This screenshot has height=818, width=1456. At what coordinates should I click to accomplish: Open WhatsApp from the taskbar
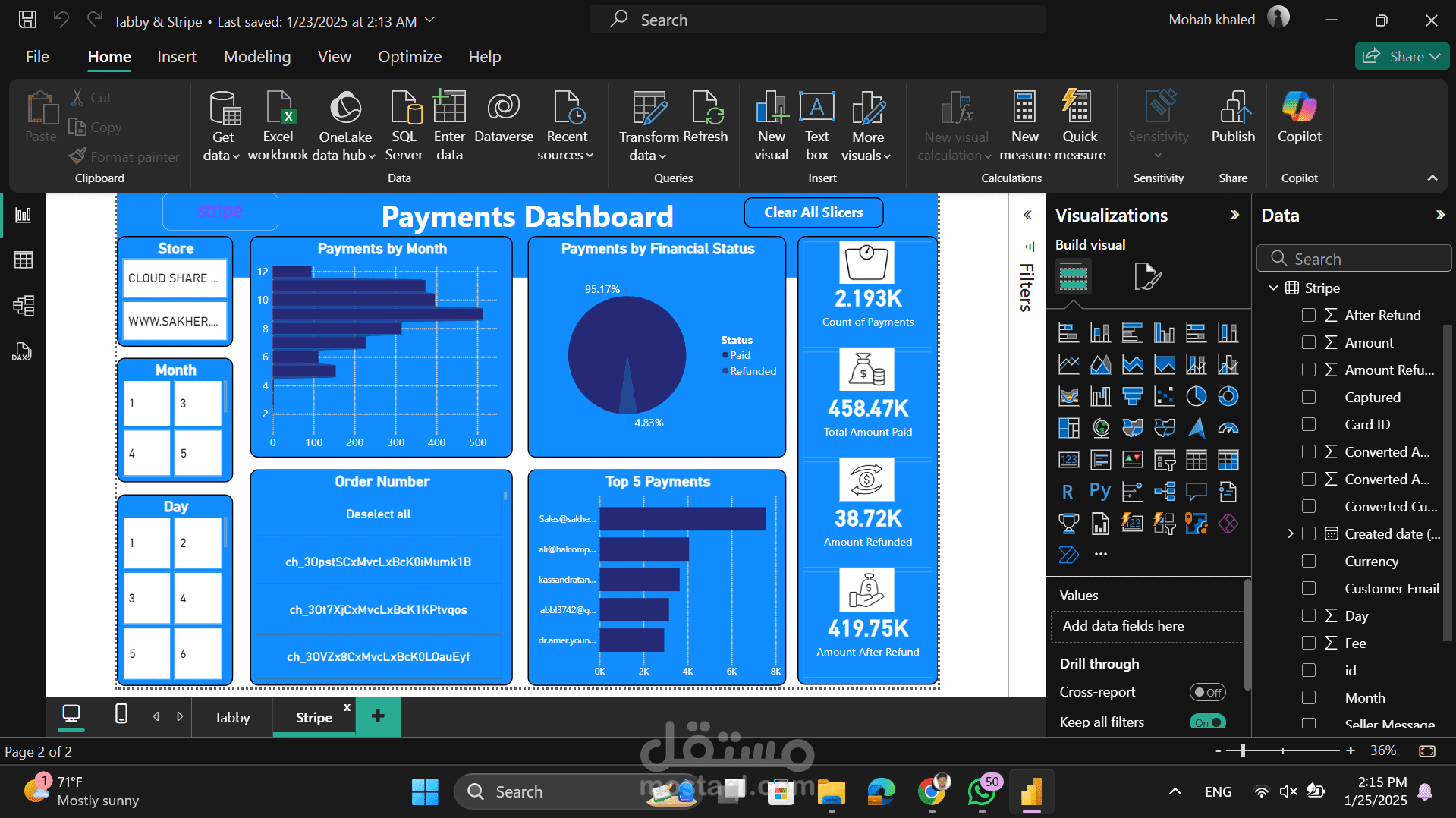[982, 791]
